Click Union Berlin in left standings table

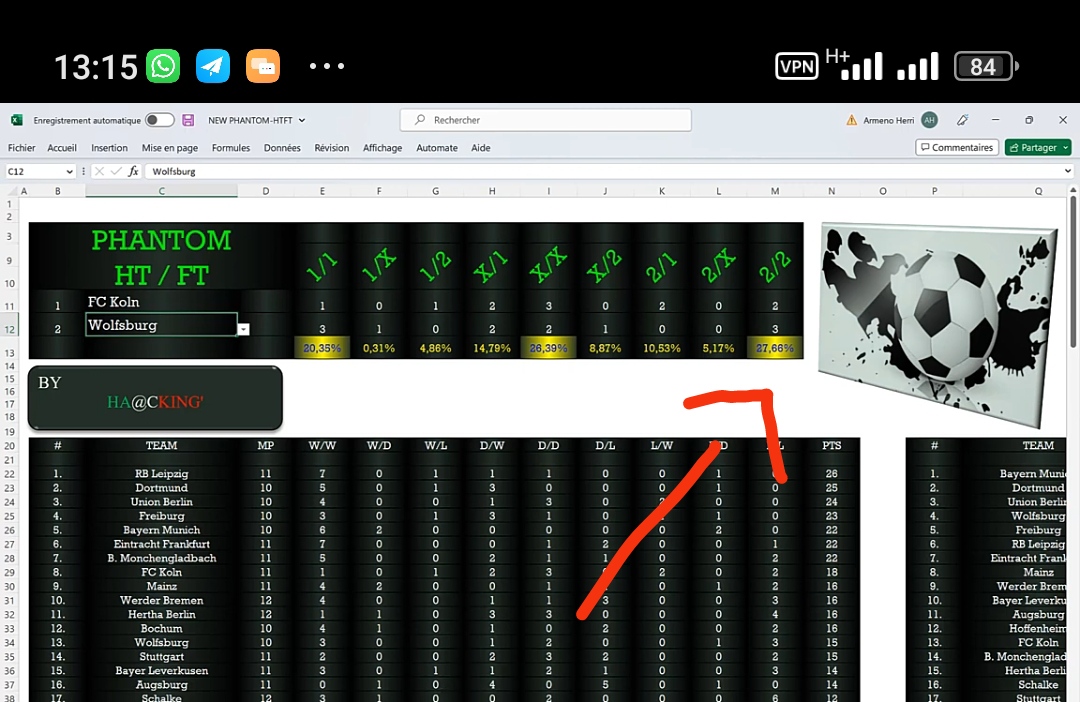[x=161, y=502]
